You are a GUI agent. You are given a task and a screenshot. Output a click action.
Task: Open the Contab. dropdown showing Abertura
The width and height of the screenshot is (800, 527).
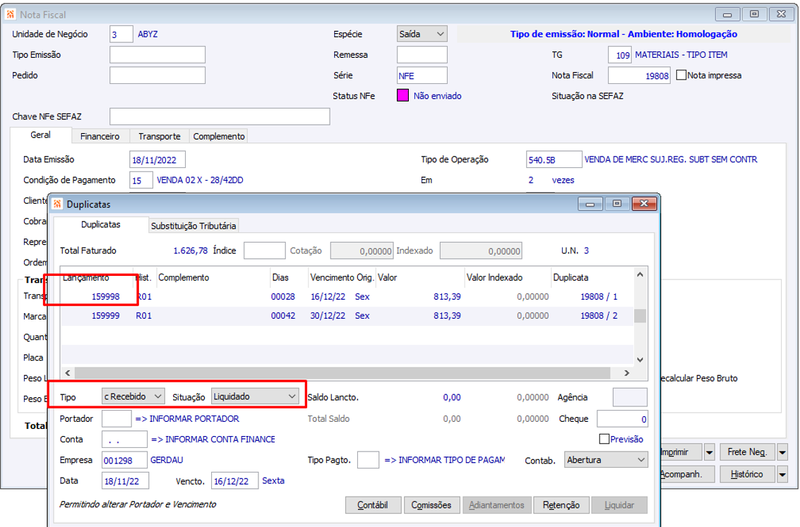(606, 460)
